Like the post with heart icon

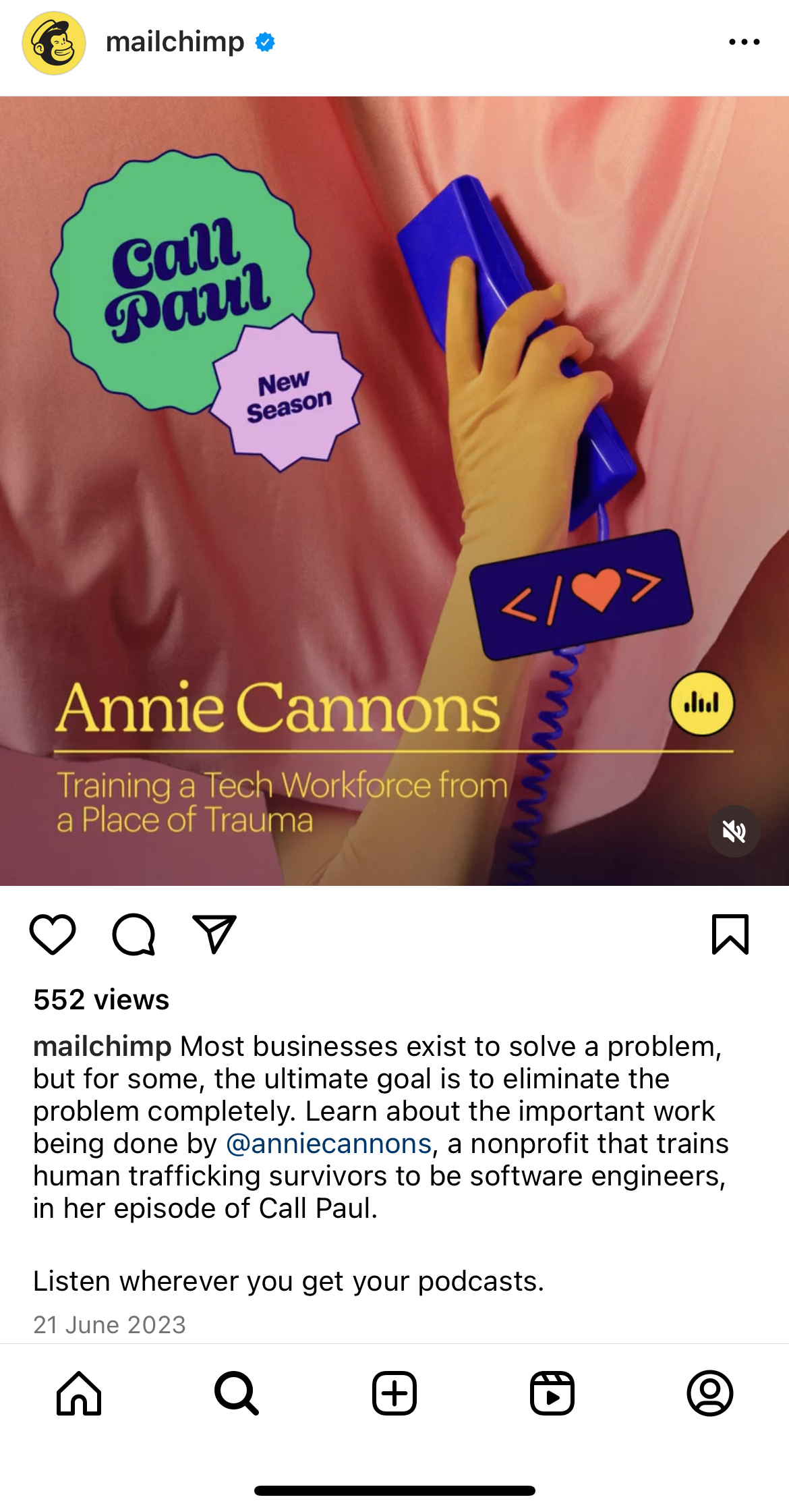point(53,934)
